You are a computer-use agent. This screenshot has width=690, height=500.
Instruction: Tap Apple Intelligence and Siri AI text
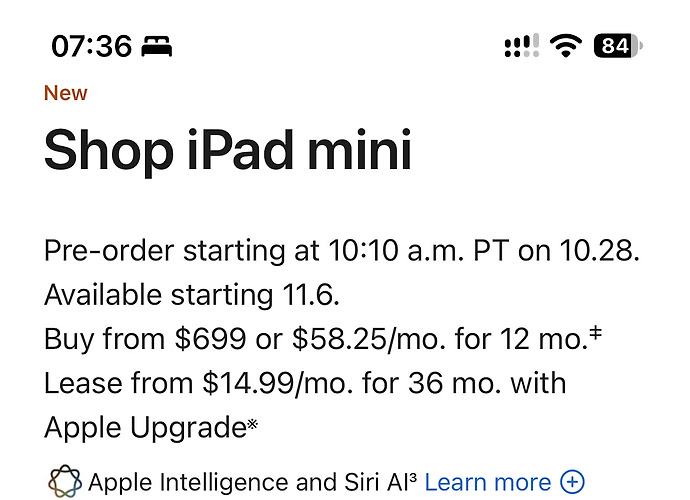tap(249, 482)
